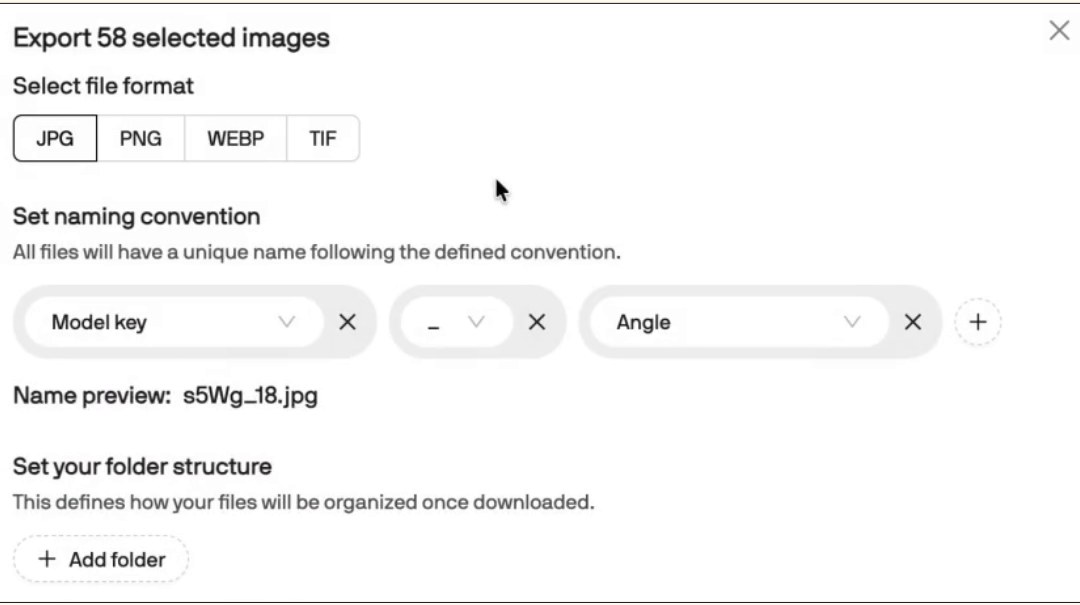Image resolution: width=1080 pixels, height=605 pixels.
Task: Remove the Model key naming element
Action: click(x=347, y=322)
